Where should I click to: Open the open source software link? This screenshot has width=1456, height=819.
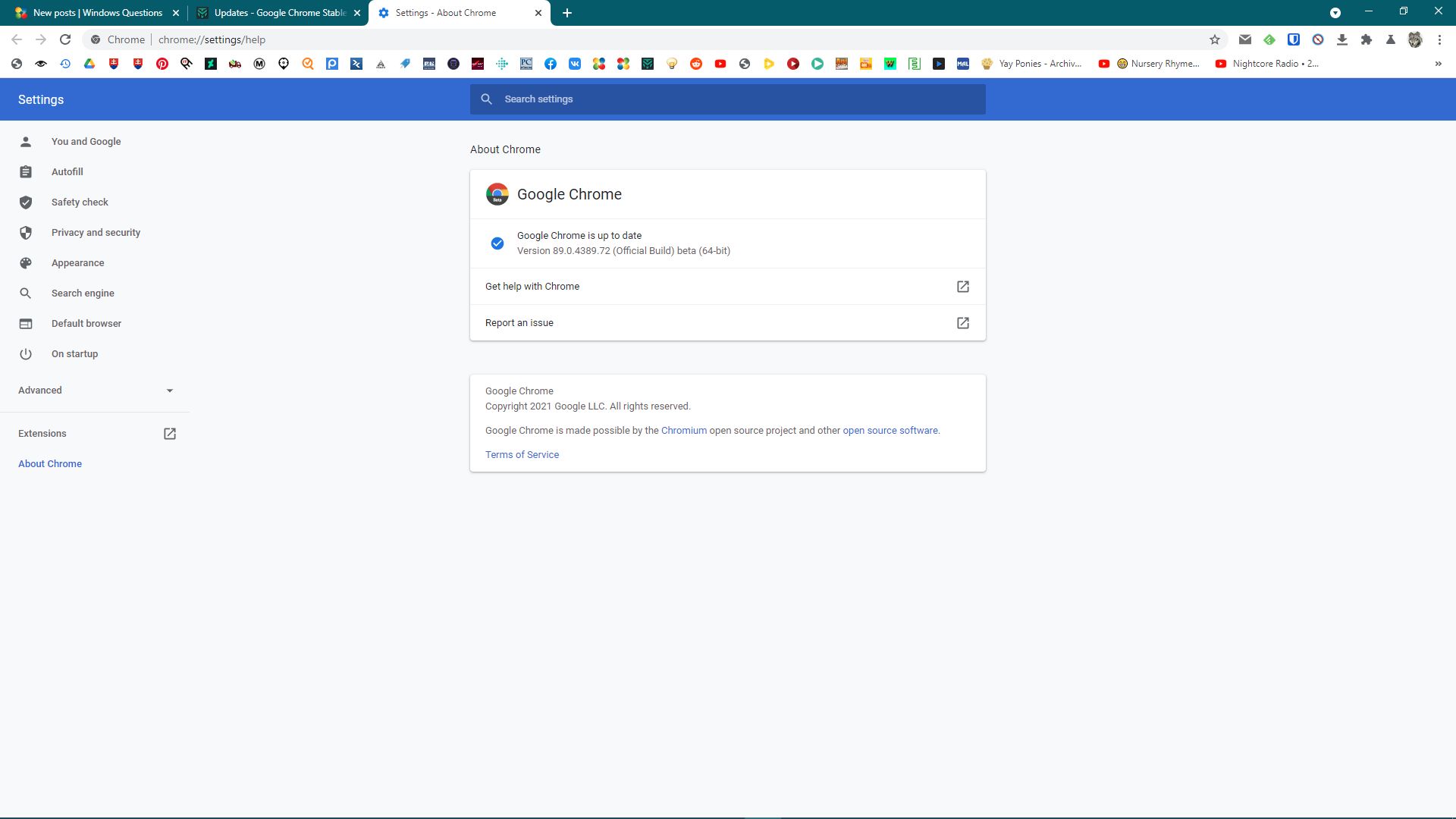click(890, 431)
